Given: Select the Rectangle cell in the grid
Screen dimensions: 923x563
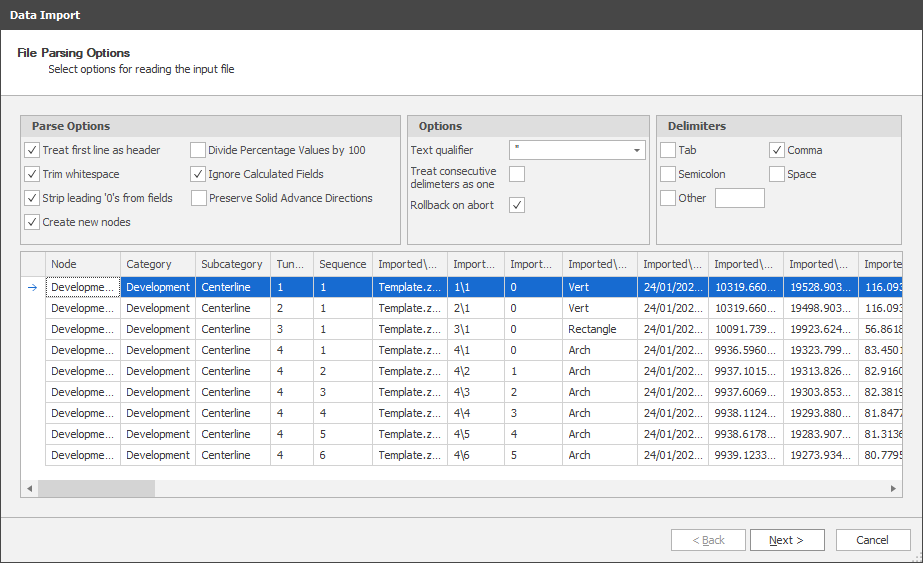Looking at the screenshot, I should tap(600, 329).
